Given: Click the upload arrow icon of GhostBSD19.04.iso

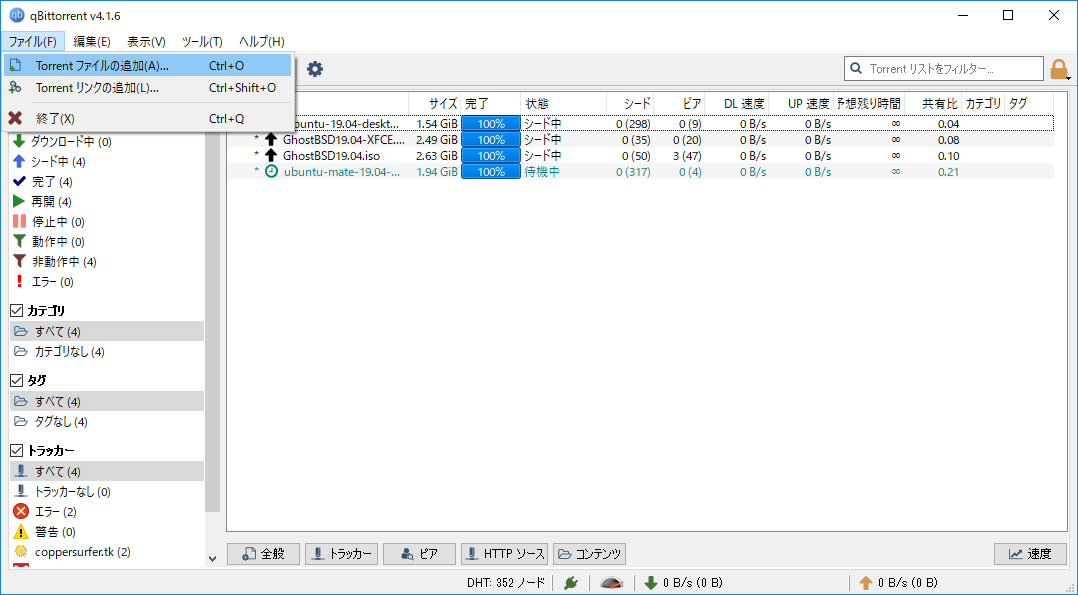Looking at the screenshot, I should (272, 155).
